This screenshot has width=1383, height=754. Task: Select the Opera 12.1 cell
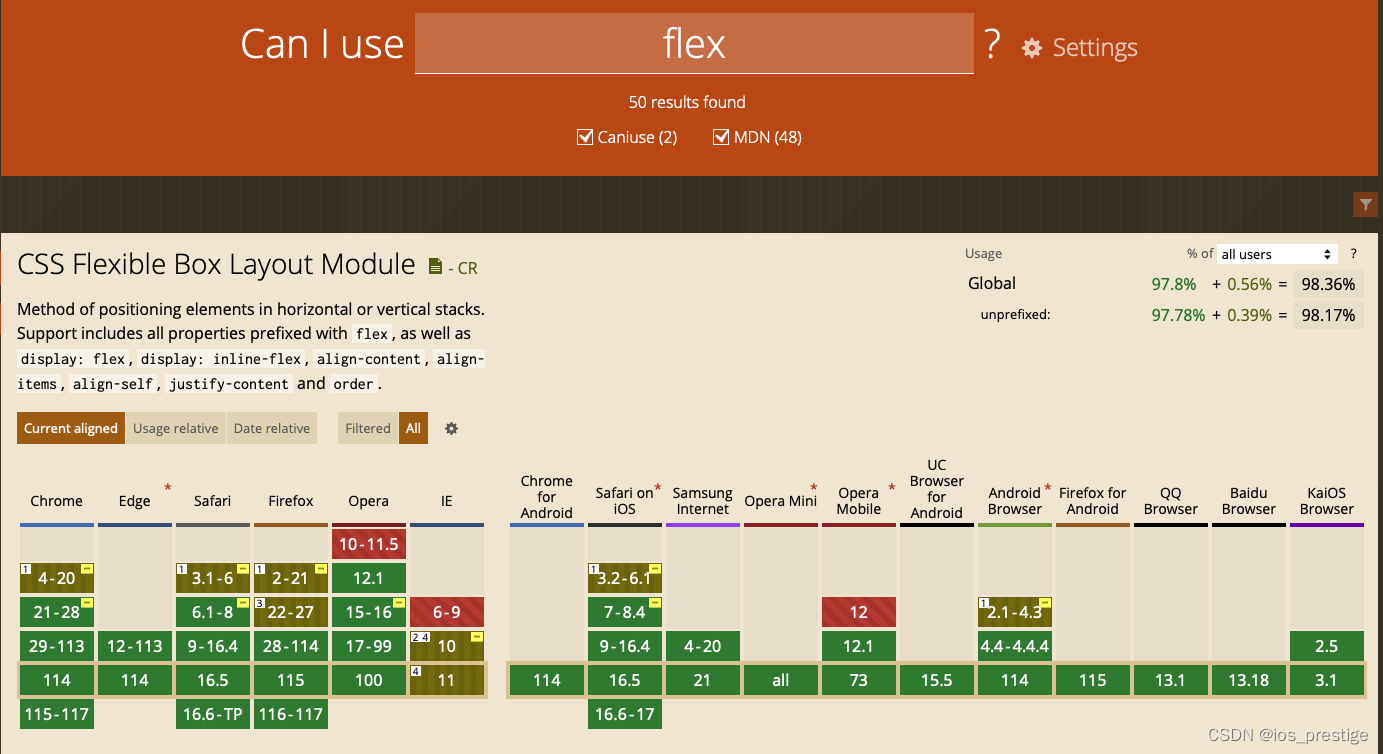369,578
